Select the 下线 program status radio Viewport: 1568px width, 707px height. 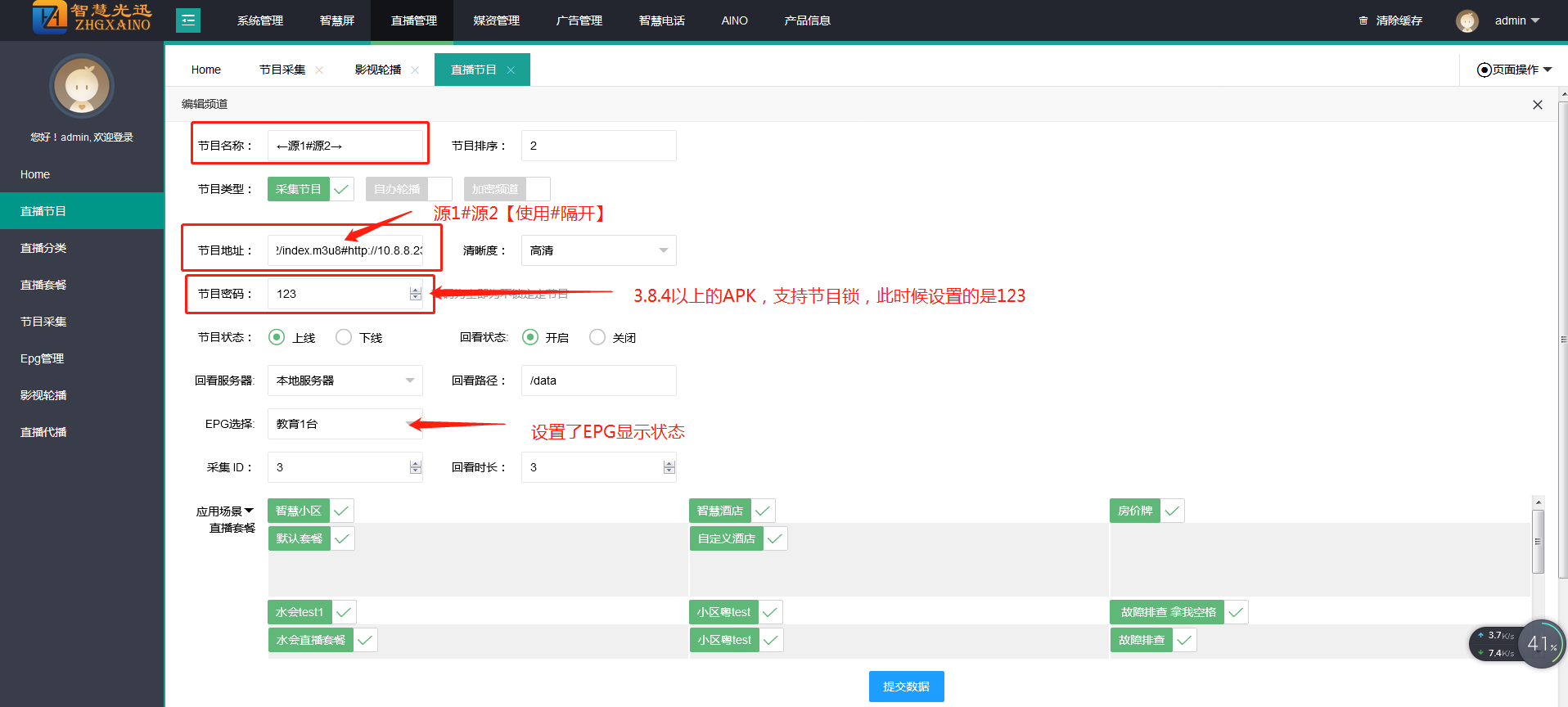[344, 337]
